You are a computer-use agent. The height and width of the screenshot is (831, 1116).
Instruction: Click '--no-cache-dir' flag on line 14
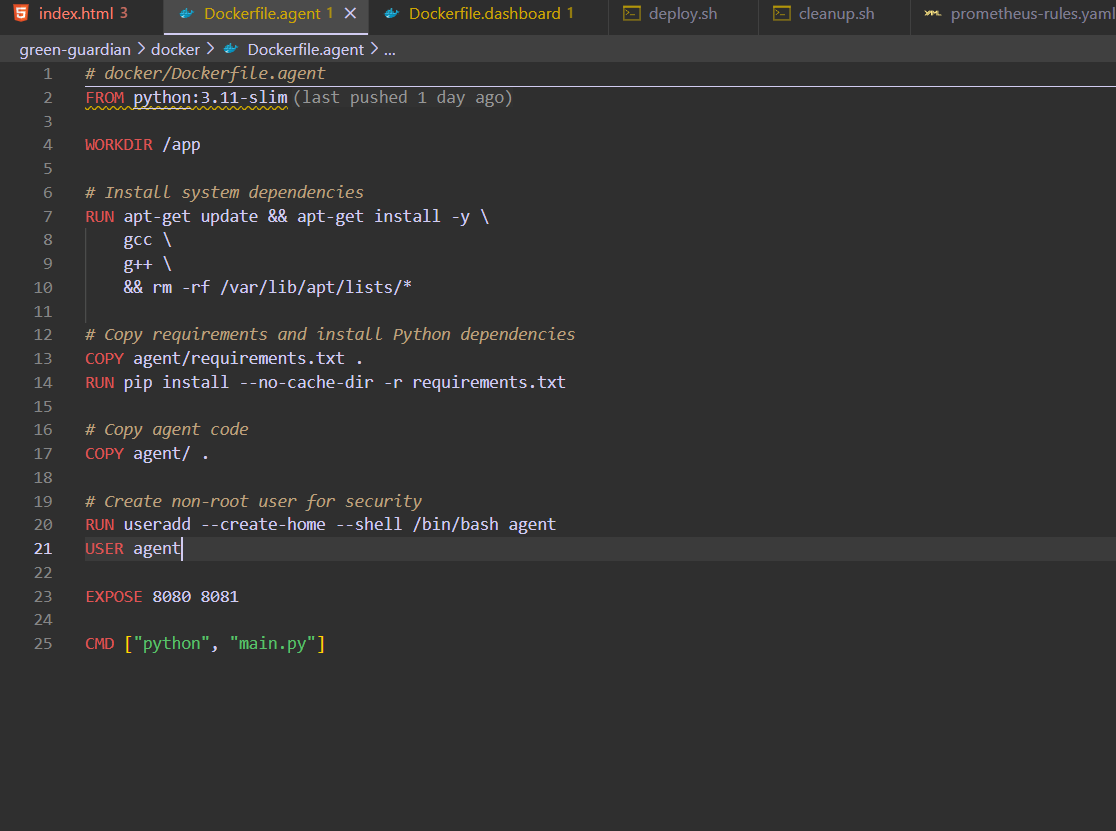click(x=306, y=382)
